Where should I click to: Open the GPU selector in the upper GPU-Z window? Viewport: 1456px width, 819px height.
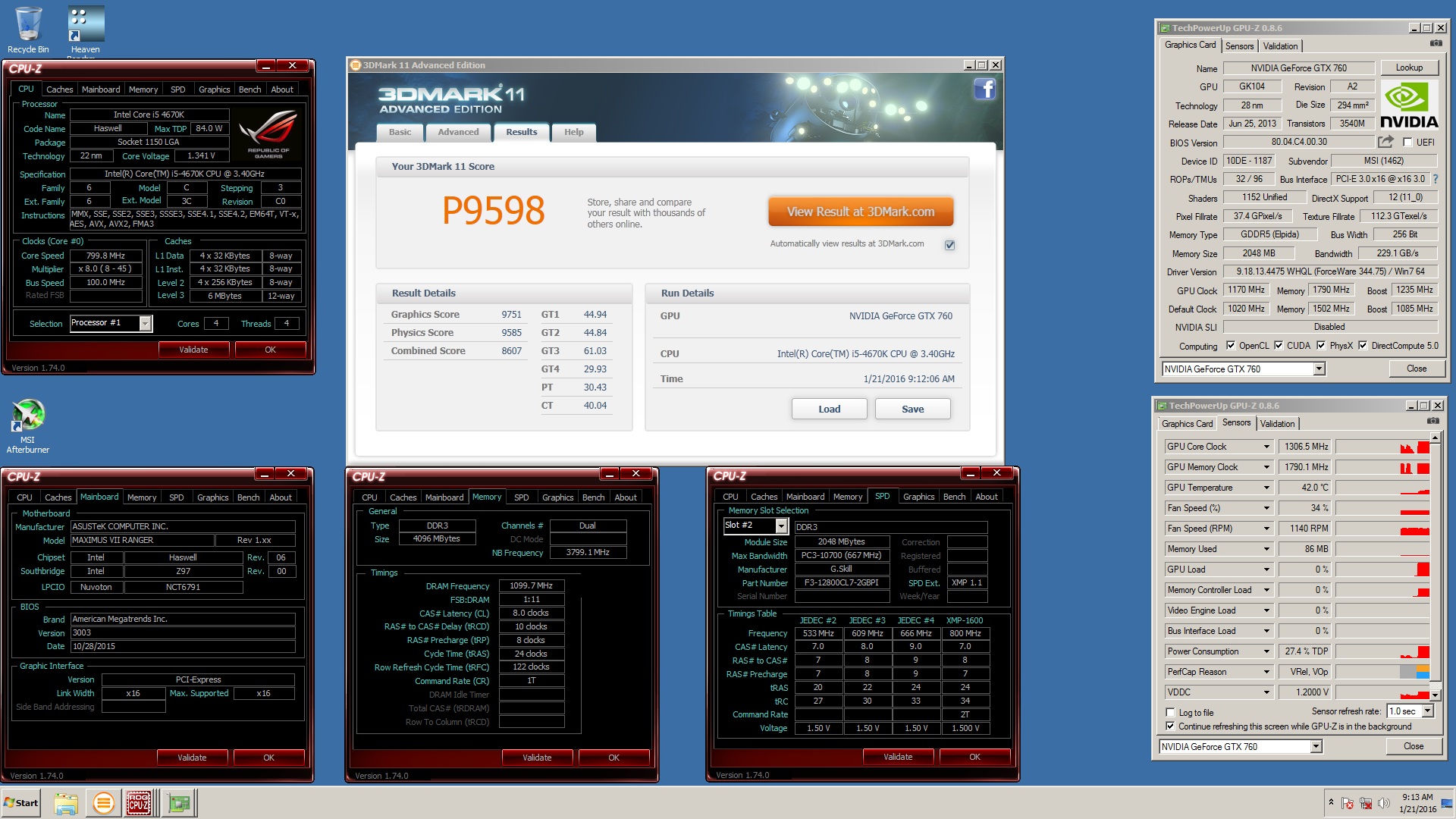(x=1319, y=369)
